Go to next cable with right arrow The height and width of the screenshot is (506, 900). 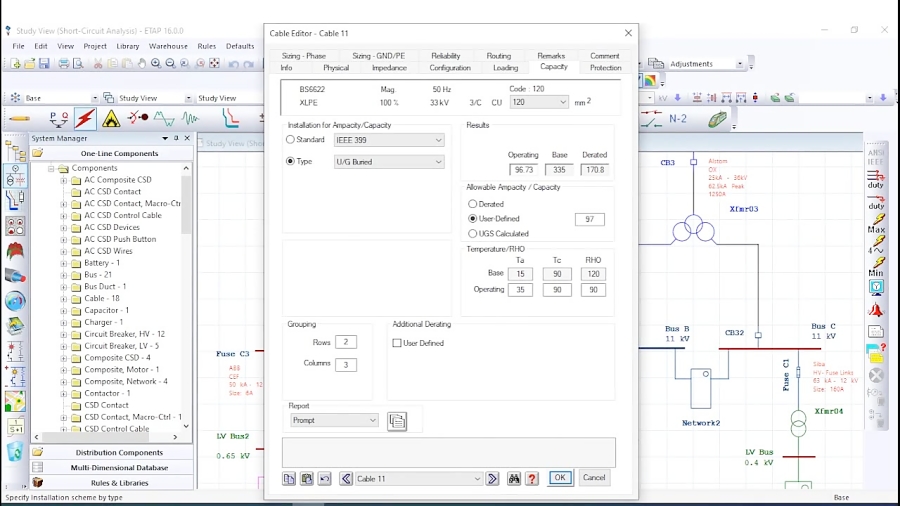click(492, 478)
